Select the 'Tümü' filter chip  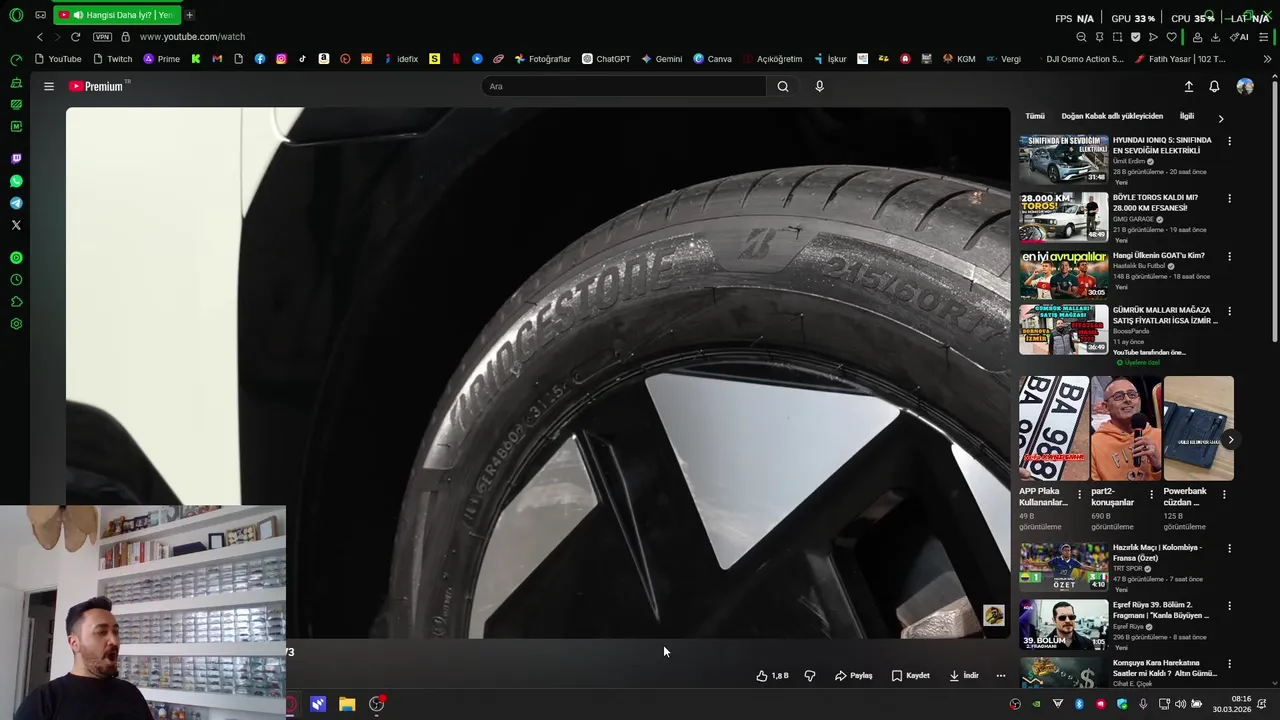1035,116
